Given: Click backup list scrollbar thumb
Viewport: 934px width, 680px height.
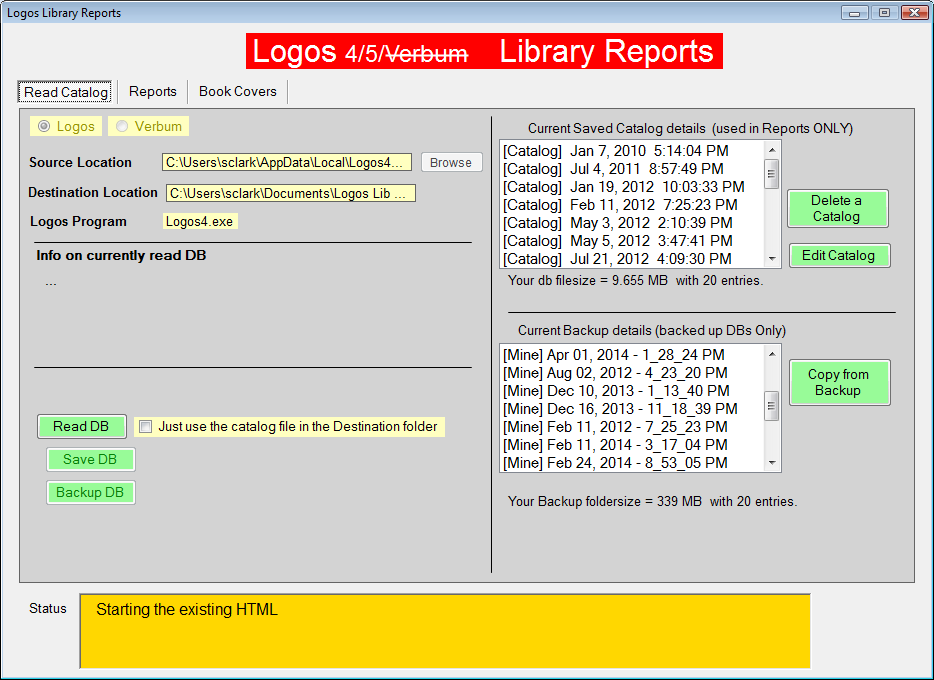Looking at the screenshot, I should (772, 406).
